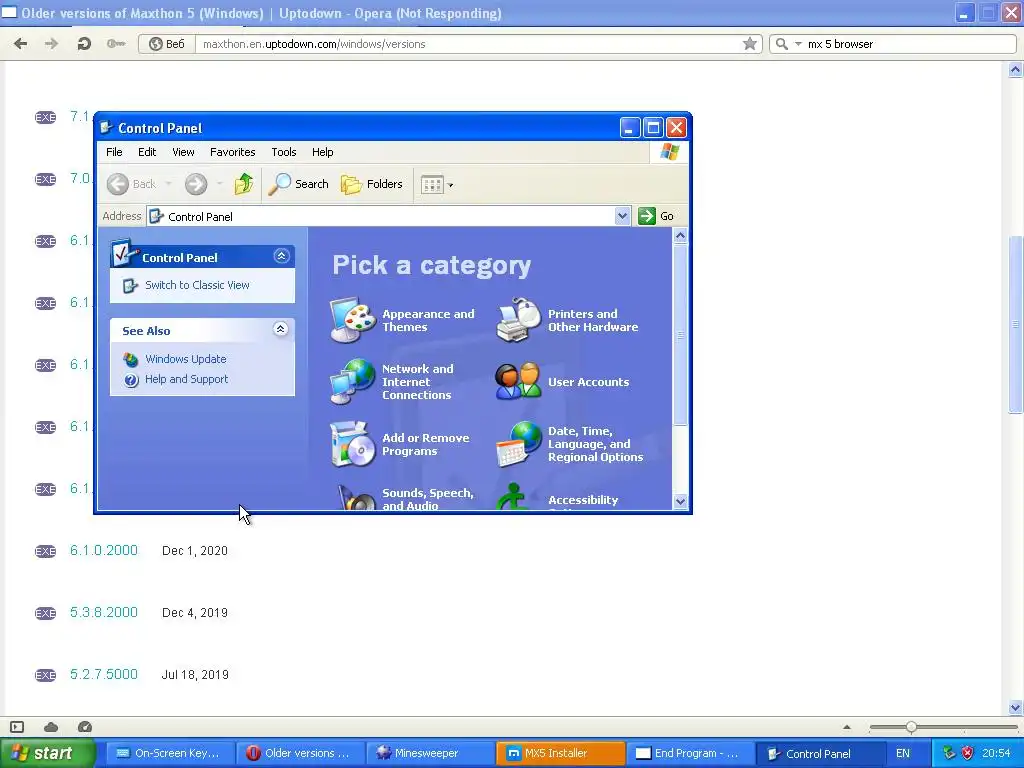1024x768 pixels.
Task: Click the Forward arrow in Control Panel
Action: [x=196, y=184]
